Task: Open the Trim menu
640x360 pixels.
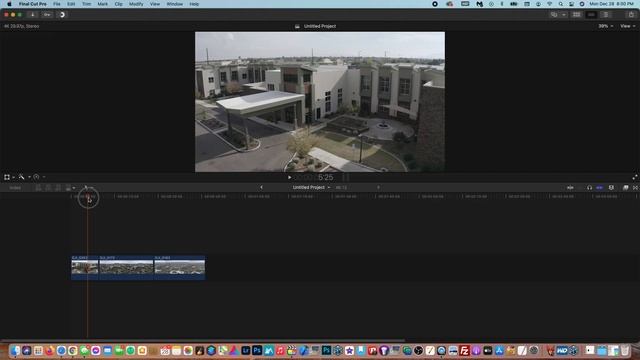Action: point(87,4)
